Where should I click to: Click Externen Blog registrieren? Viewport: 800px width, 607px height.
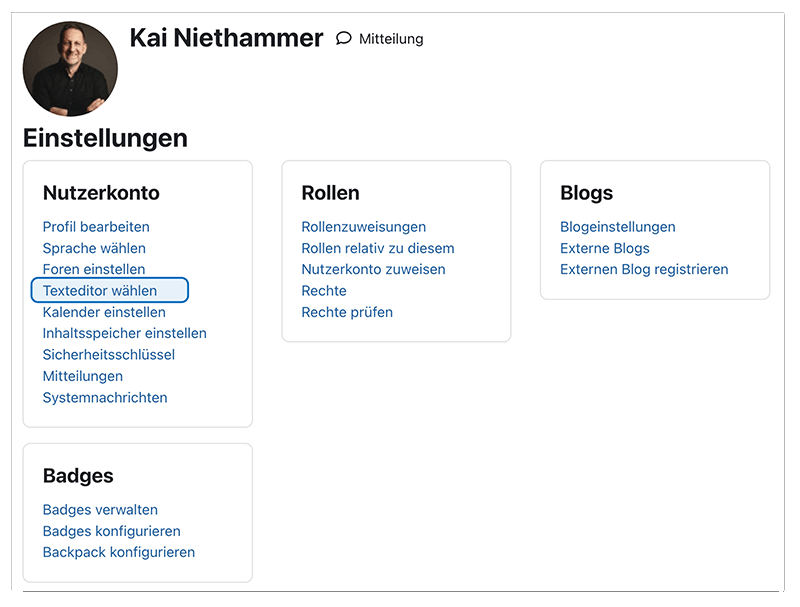click(644, 269)
